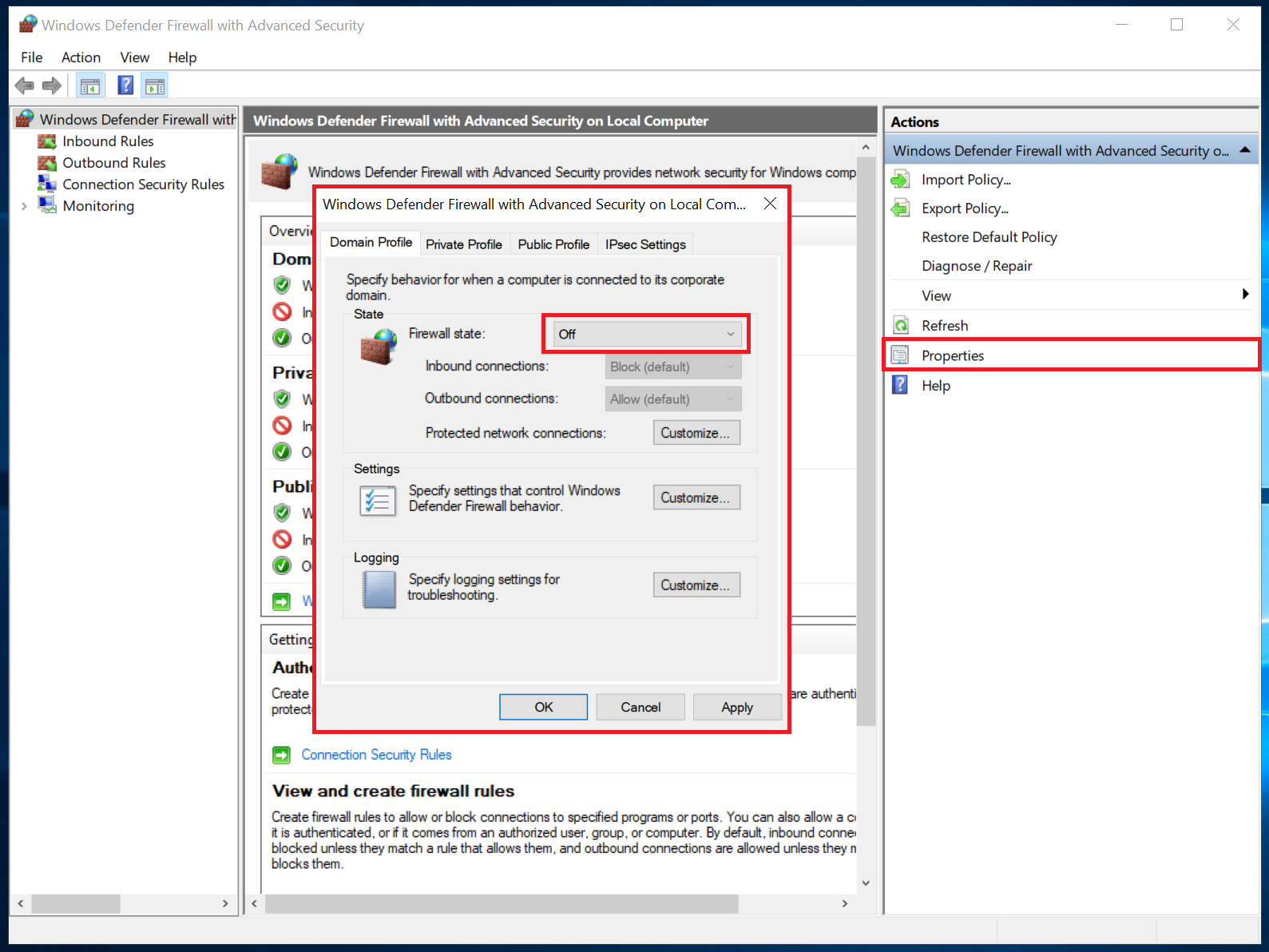
Task: Click the Back arrow toolbar icon
Action: click(x=25, y=85)
